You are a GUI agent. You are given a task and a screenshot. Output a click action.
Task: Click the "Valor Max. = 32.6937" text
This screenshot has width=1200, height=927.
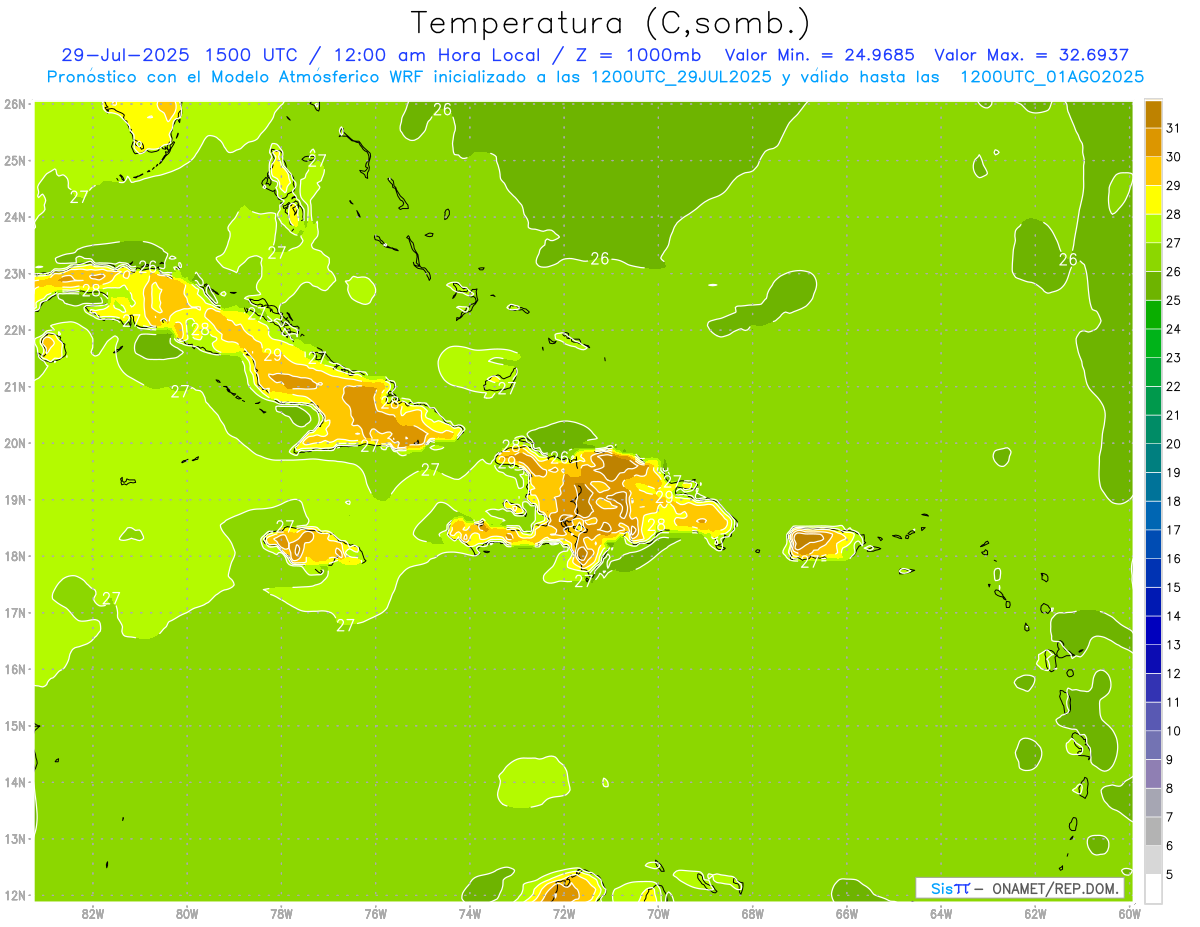coord(1031,55)
